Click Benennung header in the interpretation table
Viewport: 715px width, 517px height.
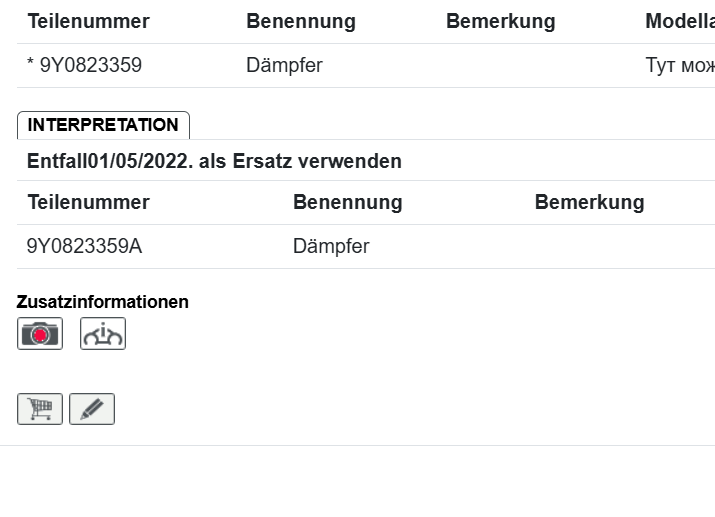tap(347, 202)
